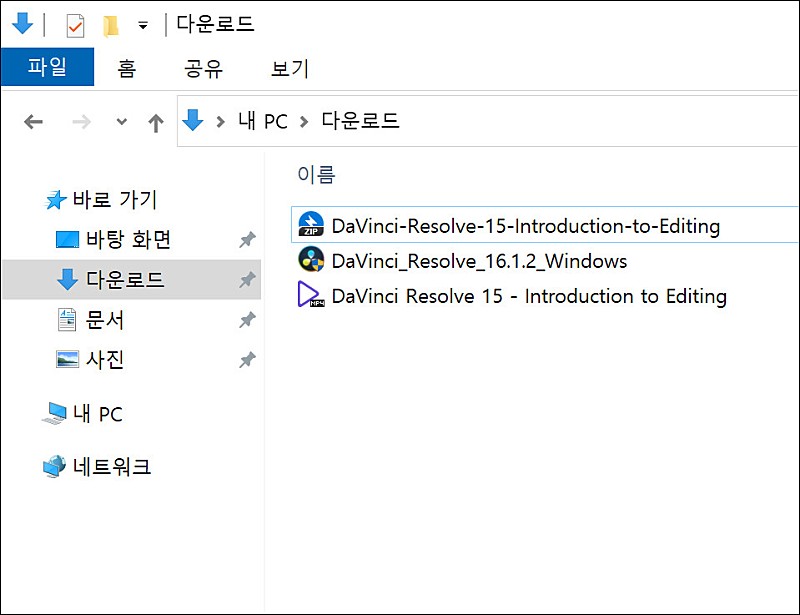Click the DaVinci Resolve installer icon

pos(311,259)
